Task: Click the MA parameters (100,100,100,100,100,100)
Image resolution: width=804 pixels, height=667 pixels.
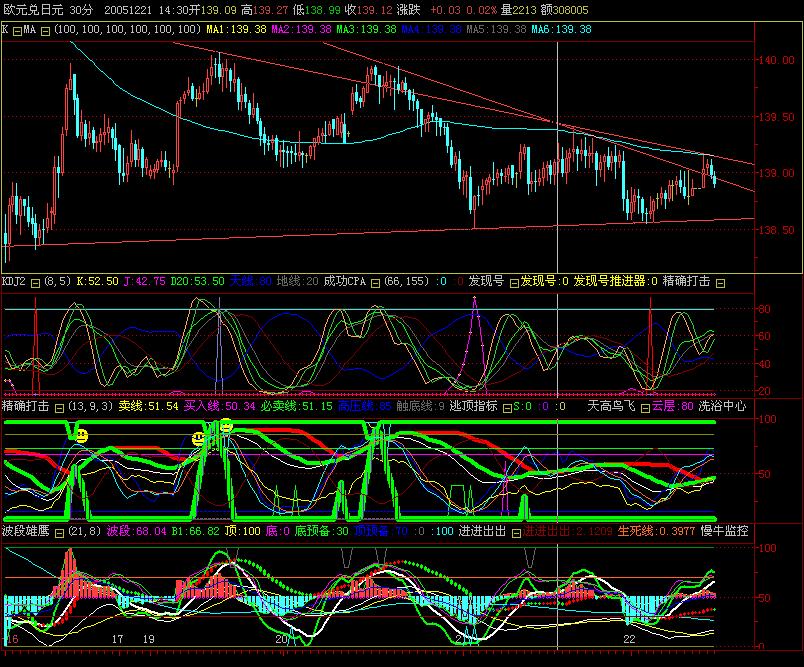Action: tap(127, 29)
